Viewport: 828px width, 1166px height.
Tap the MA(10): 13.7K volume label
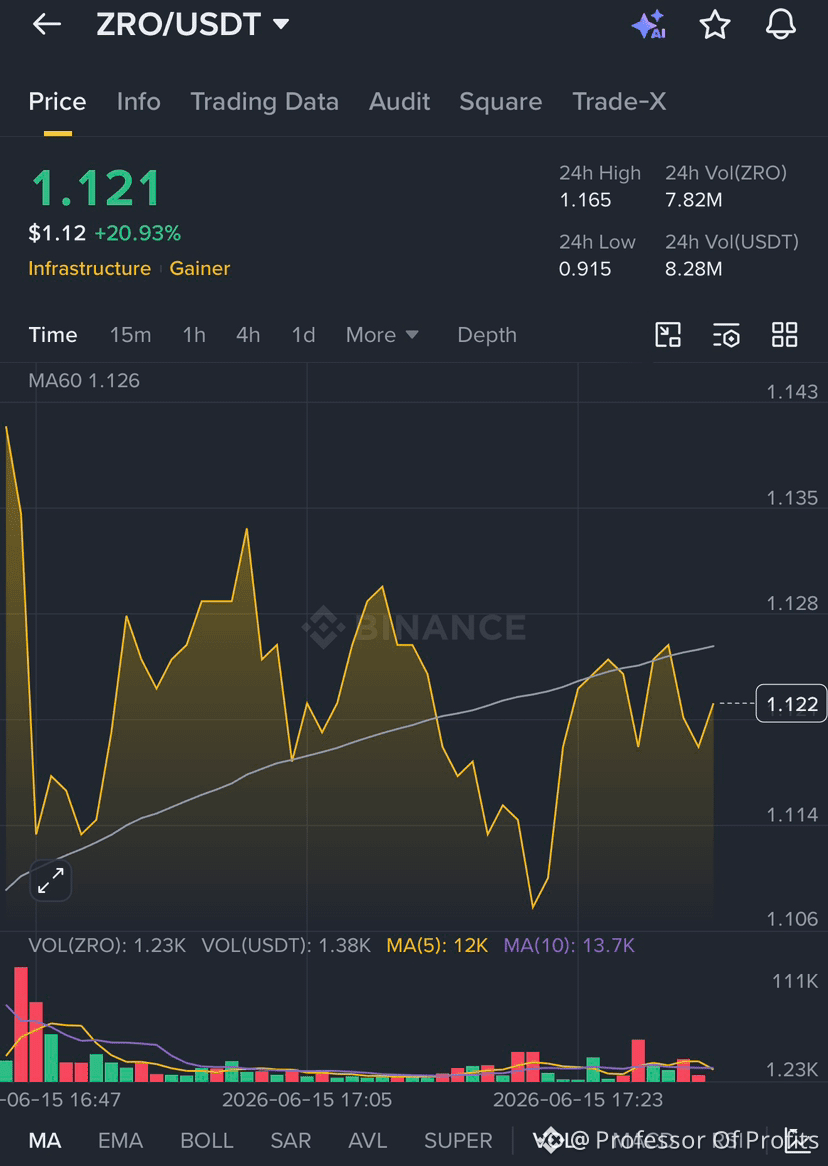point(569,946)
